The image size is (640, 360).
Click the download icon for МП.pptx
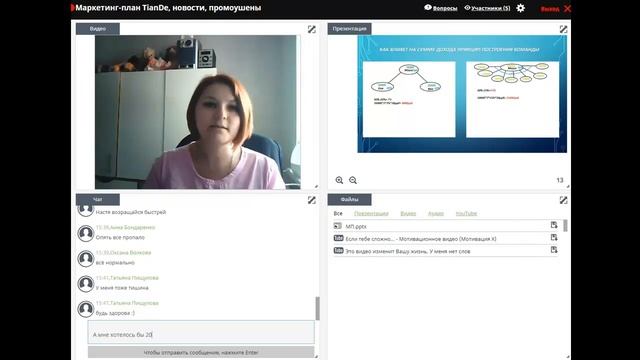(x=554, y=225)
